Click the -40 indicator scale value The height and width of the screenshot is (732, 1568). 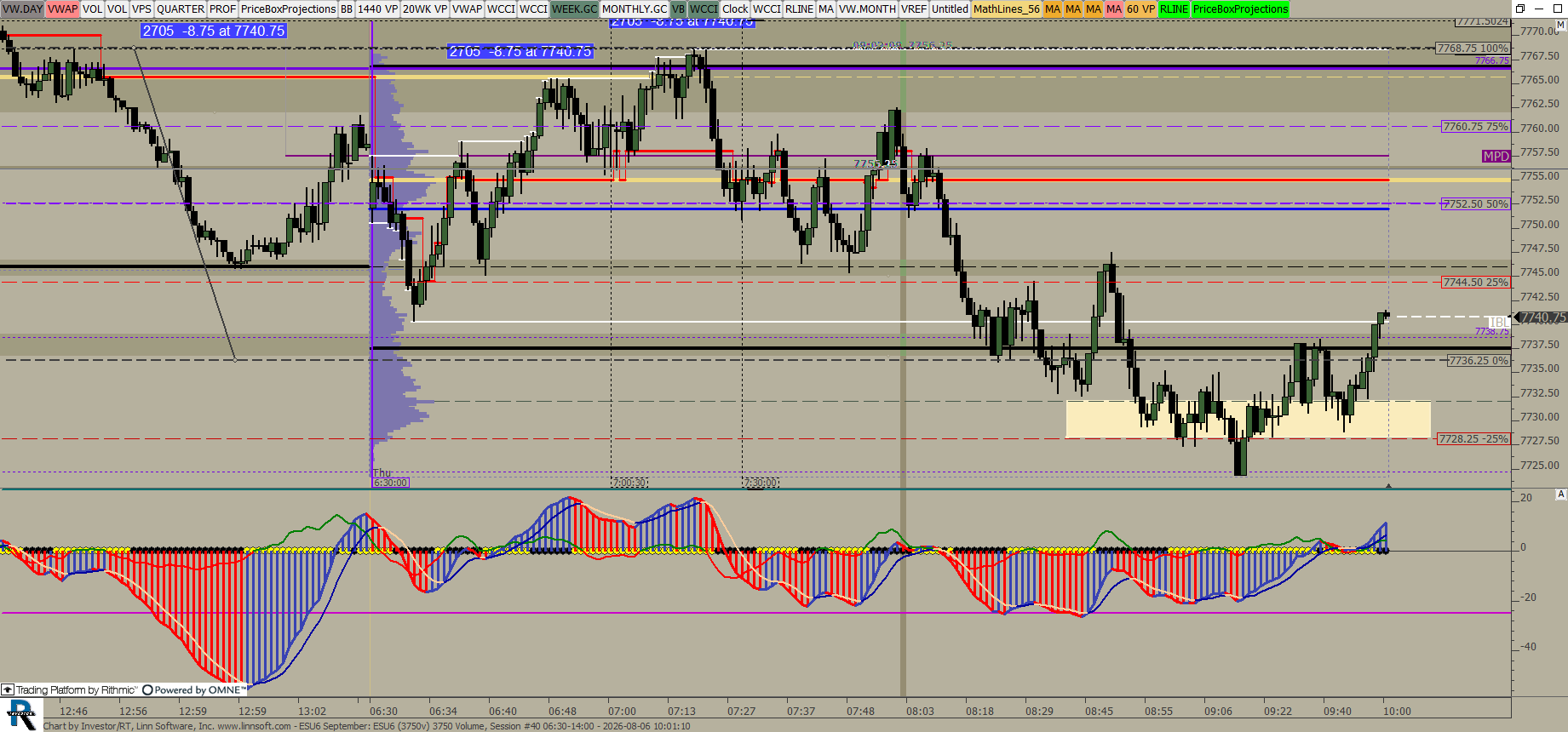point(1529,646)
